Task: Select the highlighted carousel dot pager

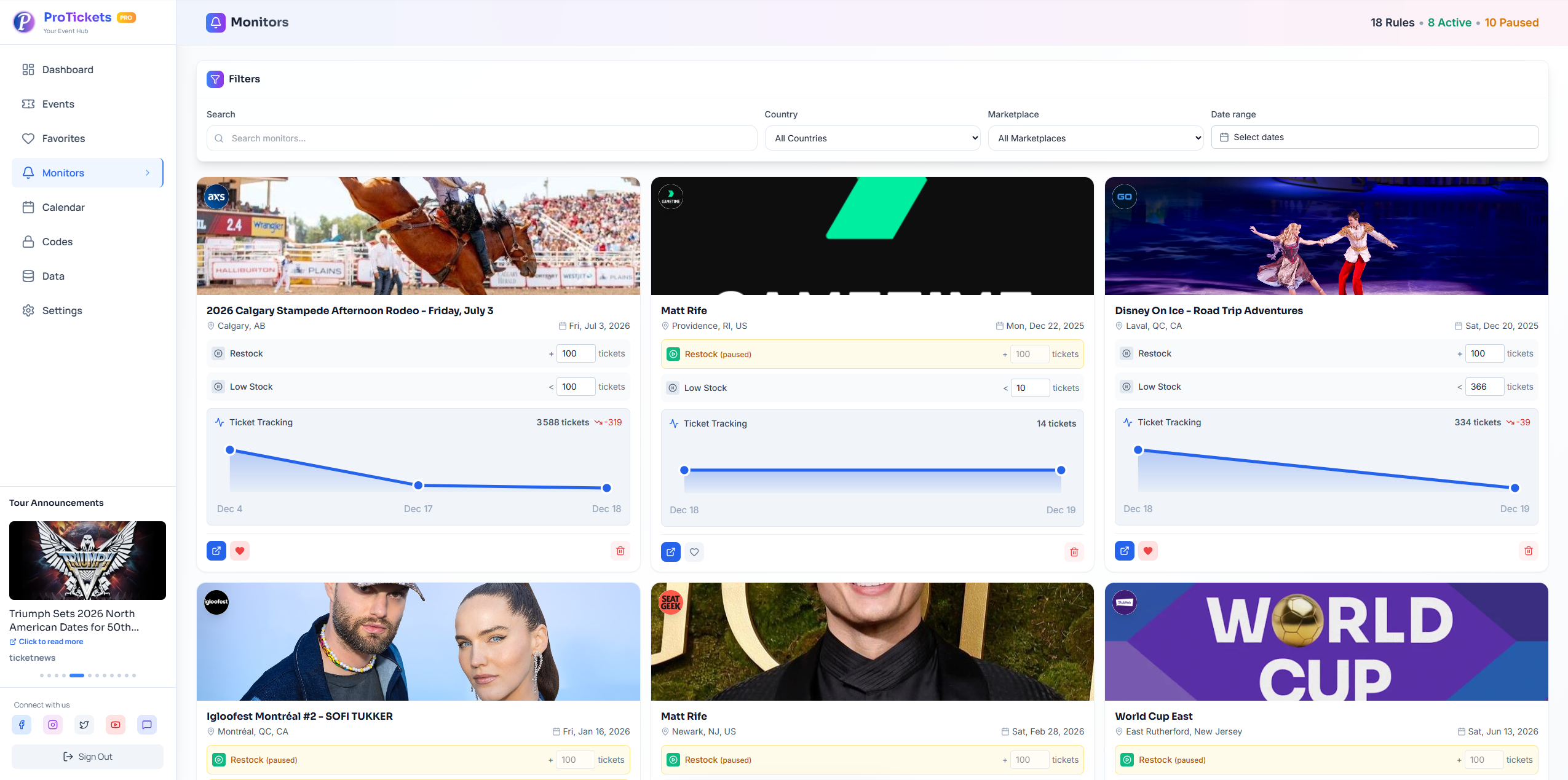Action: [77, 676]
